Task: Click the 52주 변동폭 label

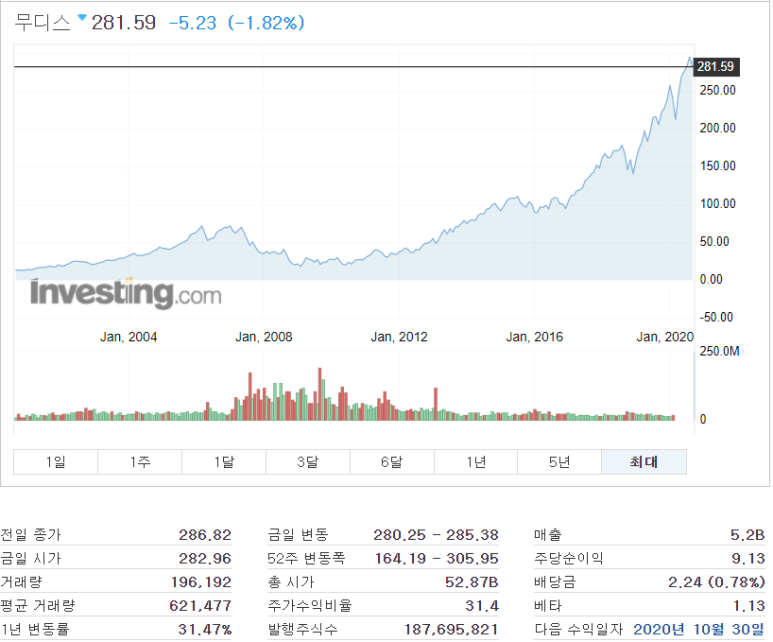Action: click(306, 559)
